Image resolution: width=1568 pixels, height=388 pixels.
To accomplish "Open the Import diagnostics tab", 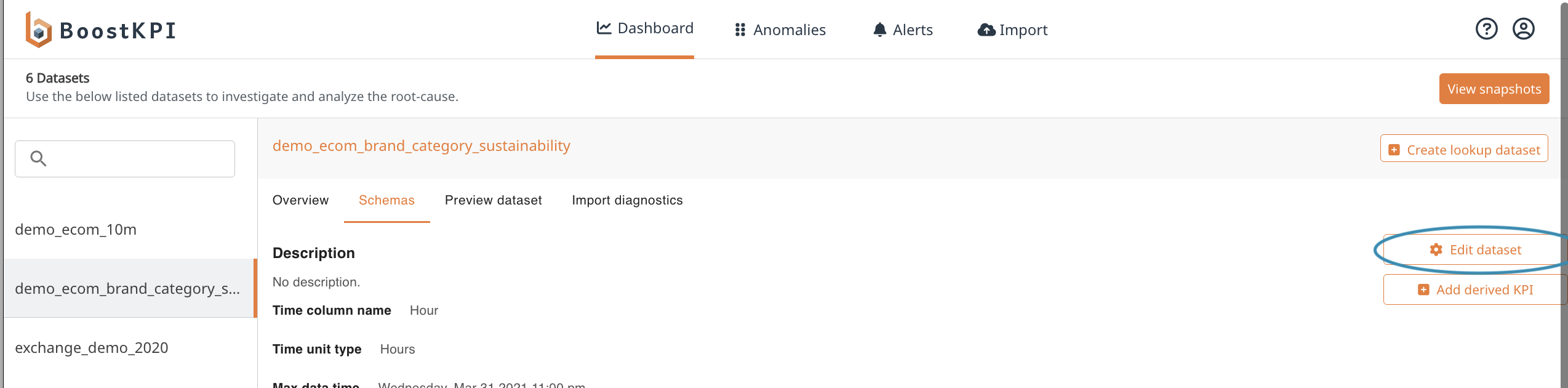I will [x=626, y=200].
